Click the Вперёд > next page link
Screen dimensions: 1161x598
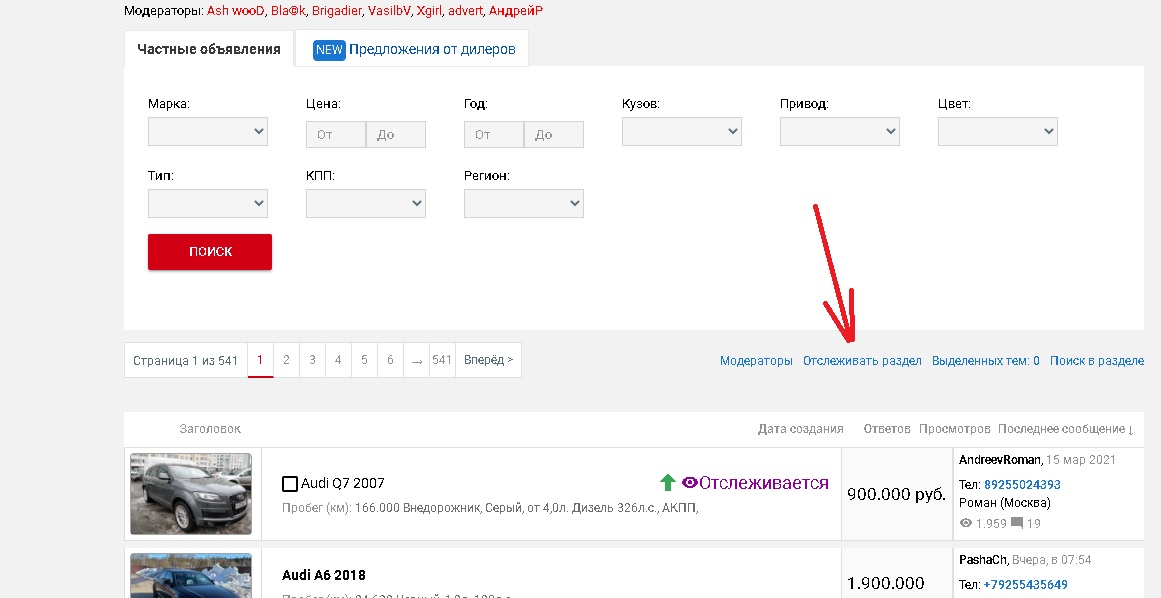coord(489,360)
